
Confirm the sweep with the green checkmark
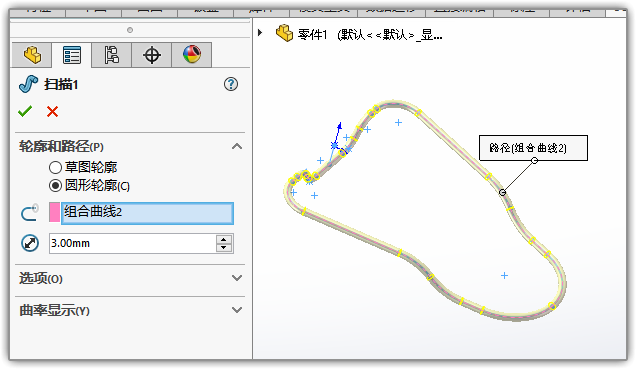pyautogui.click(x=25, y=111)
